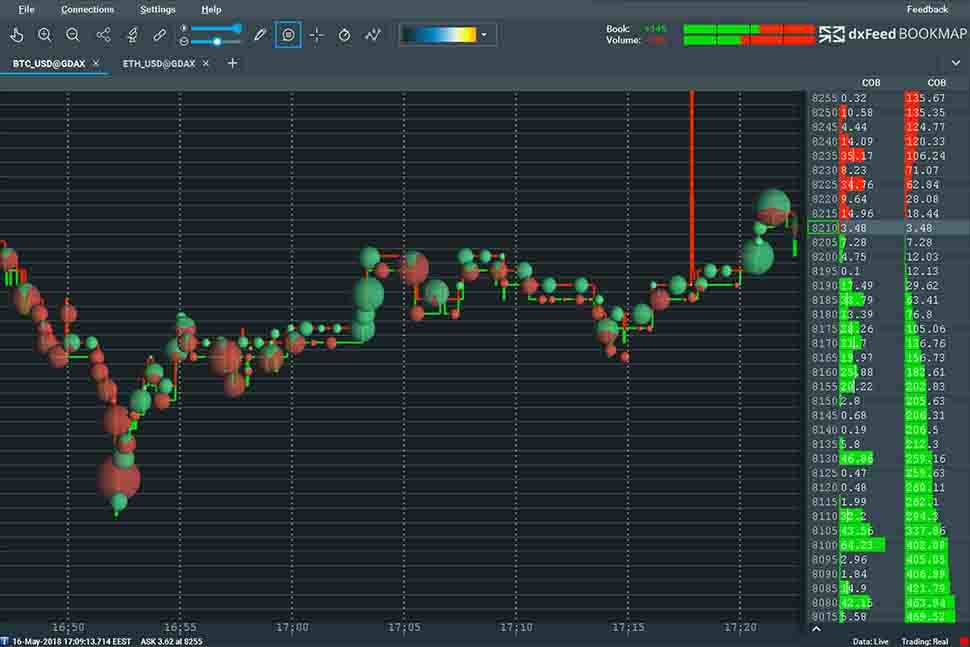The height and width of the screenshot is (647, 970).
Task: Click the stopwatch timer icon
Action: (345, 35)
